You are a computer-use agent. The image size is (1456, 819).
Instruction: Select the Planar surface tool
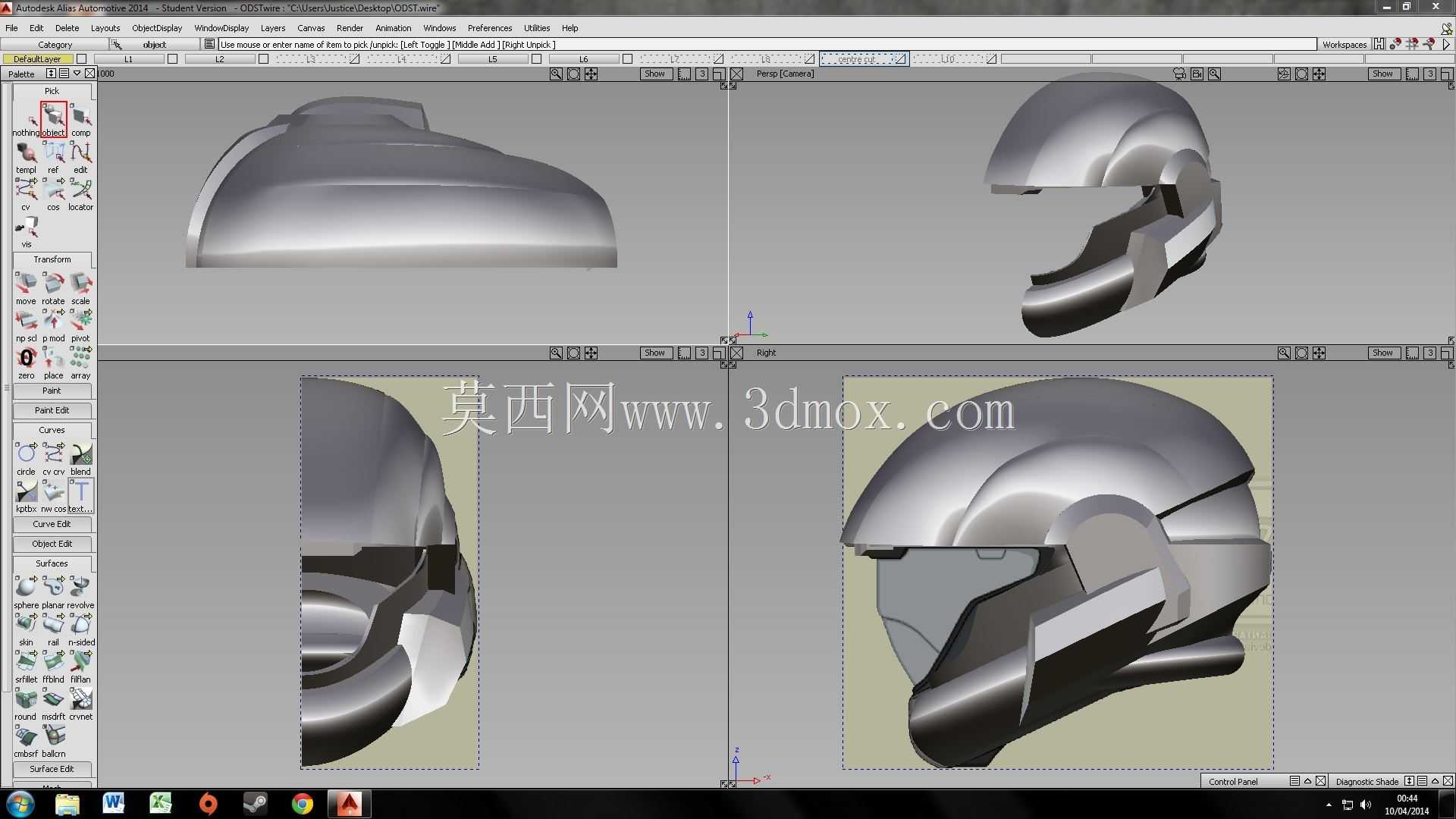tap(53, 593)
